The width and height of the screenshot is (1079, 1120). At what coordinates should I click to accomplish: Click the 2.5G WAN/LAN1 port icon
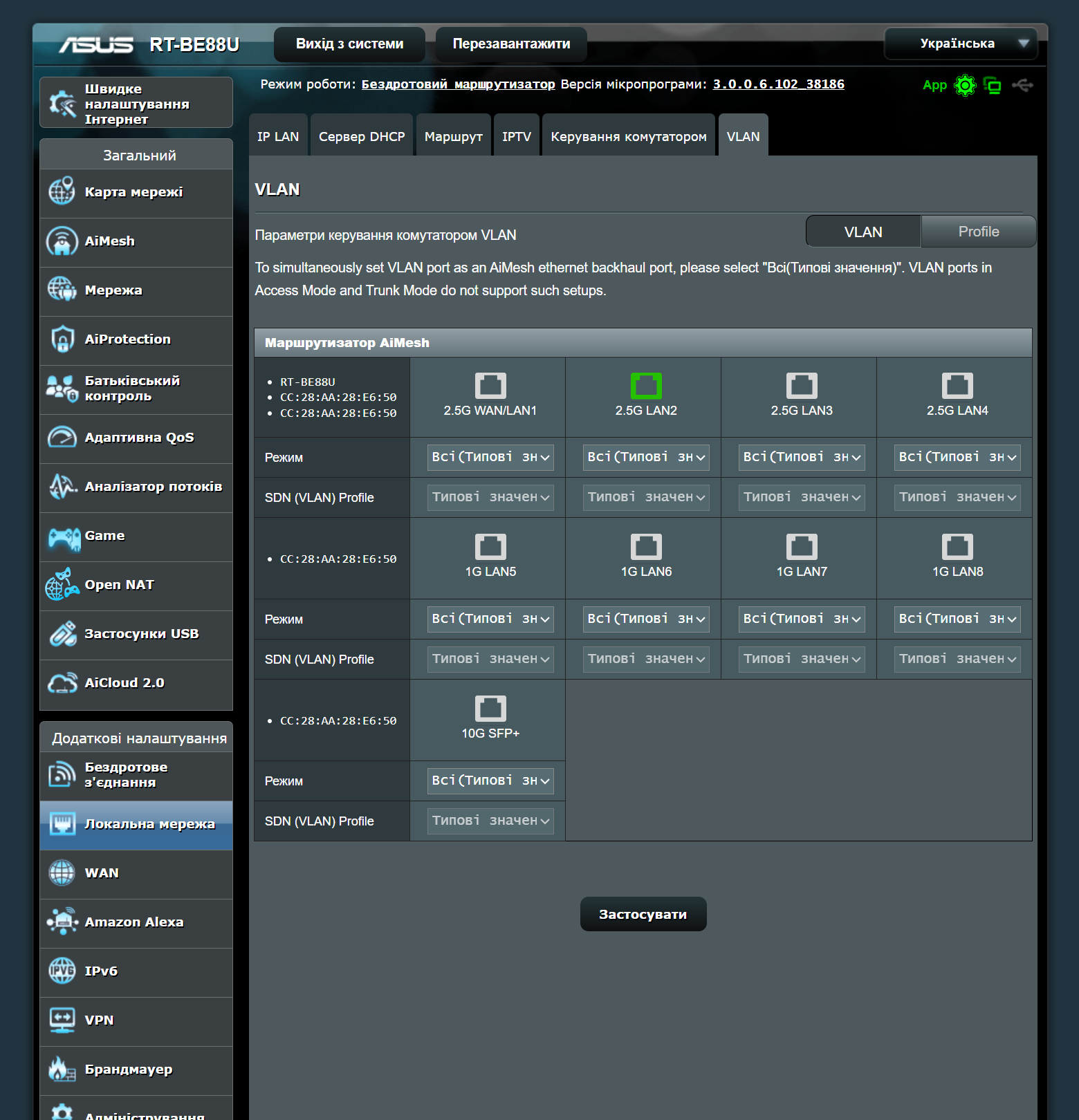coord(490,385)
